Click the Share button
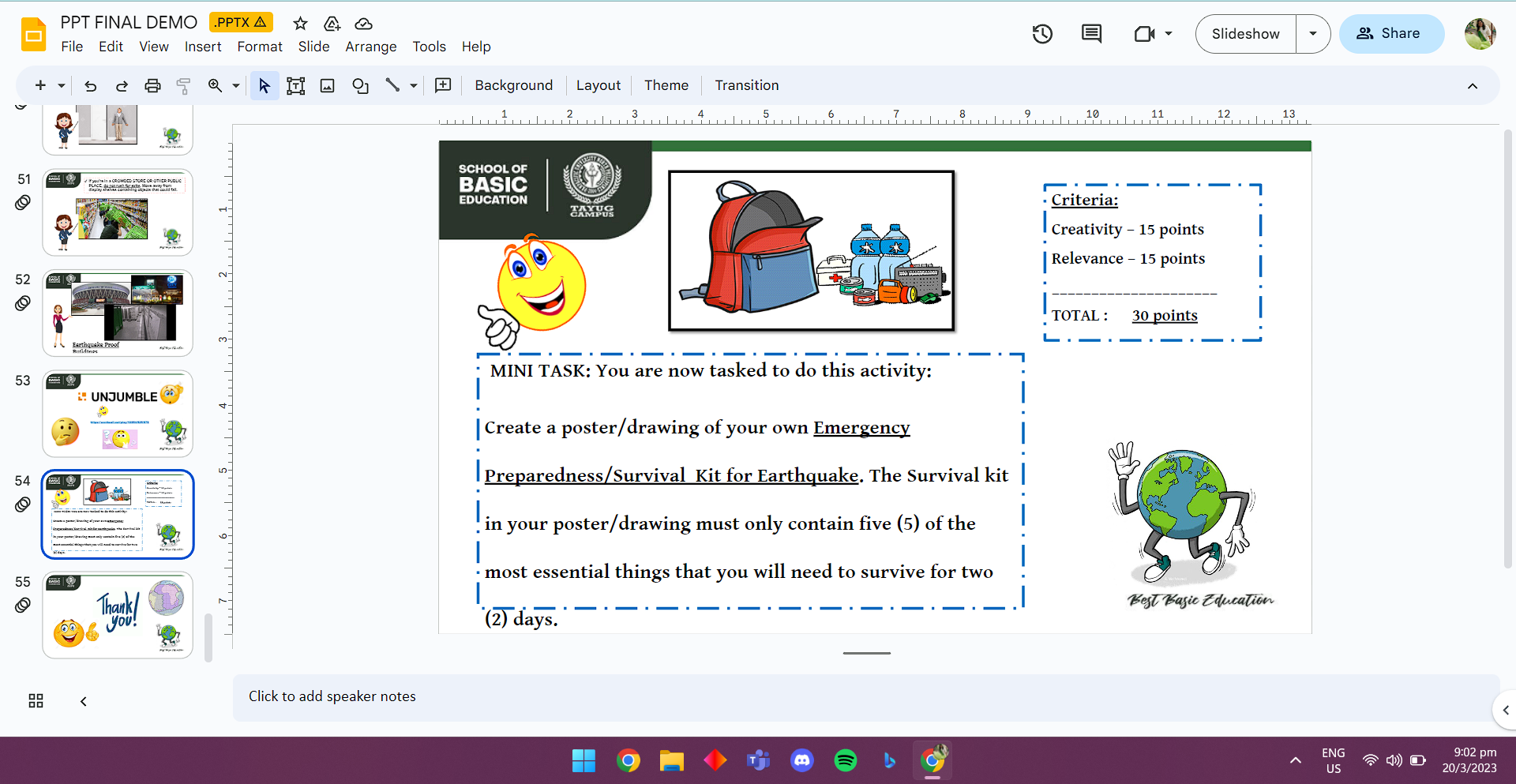The width and height of the screenshot is (1516, 784). 1391,34
